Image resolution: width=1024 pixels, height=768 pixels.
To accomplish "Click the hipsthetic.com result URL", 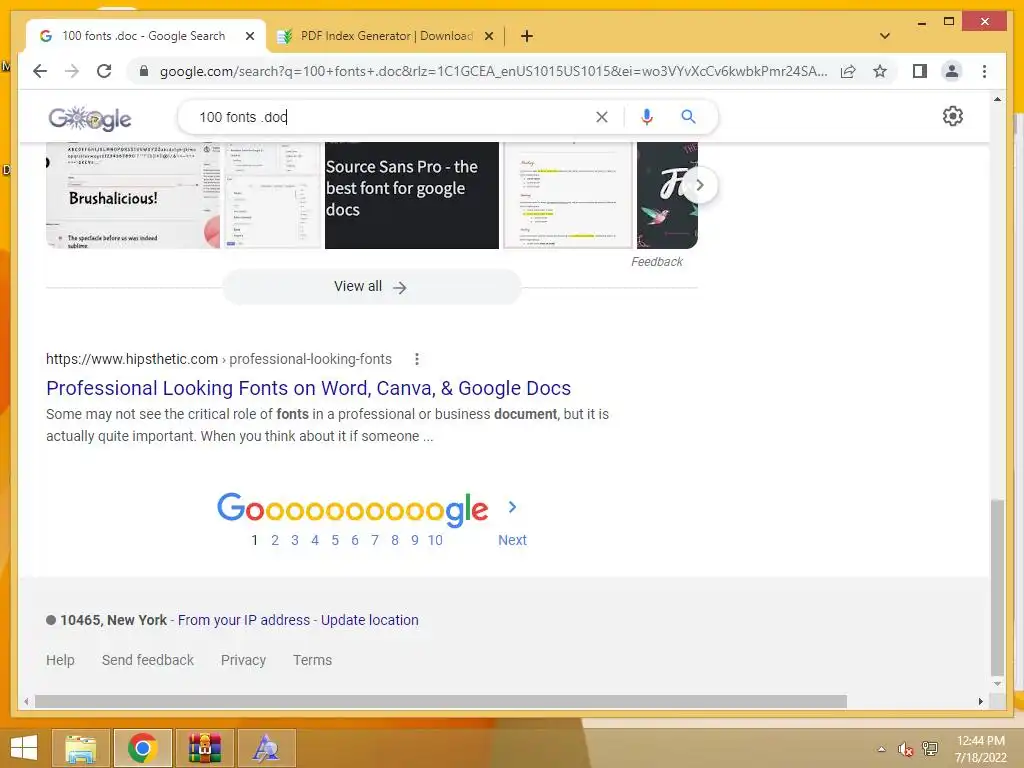I will pyautogui.click(x=219, y=359).
